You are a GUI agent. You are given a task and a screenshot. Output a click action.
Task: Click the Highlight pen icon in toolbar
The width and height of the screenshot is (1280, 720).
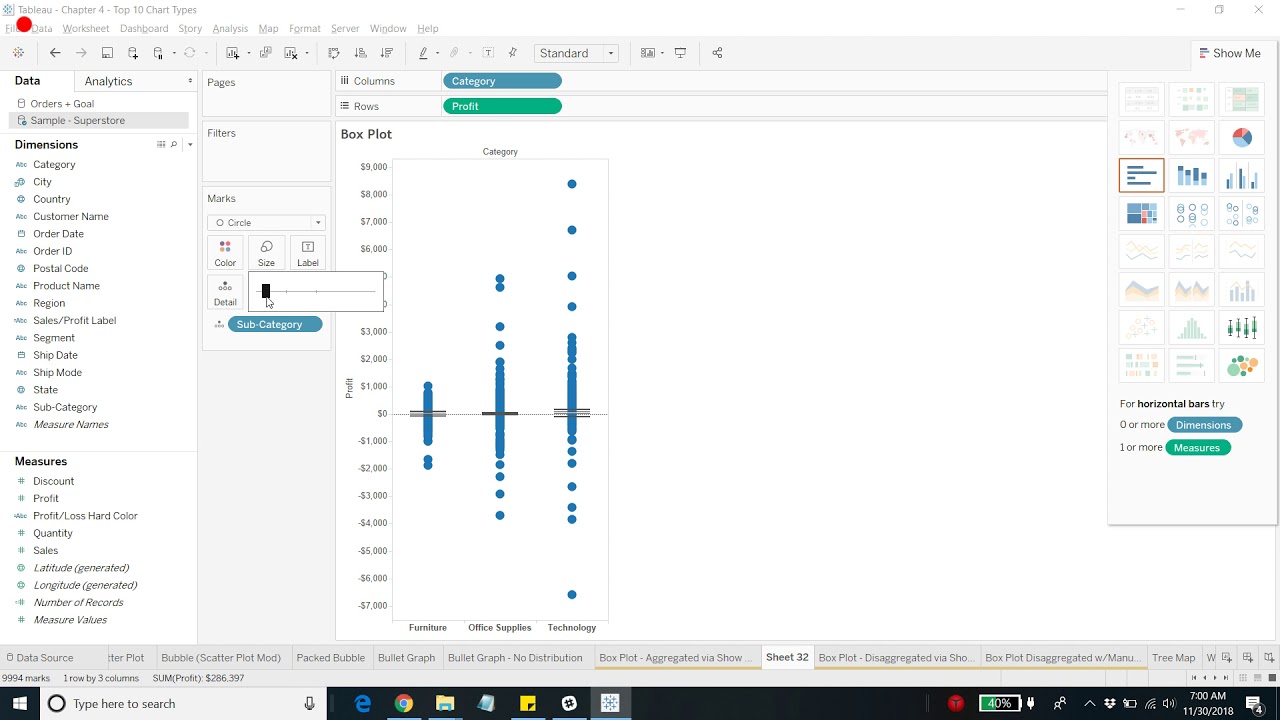[x=424, y=53]
